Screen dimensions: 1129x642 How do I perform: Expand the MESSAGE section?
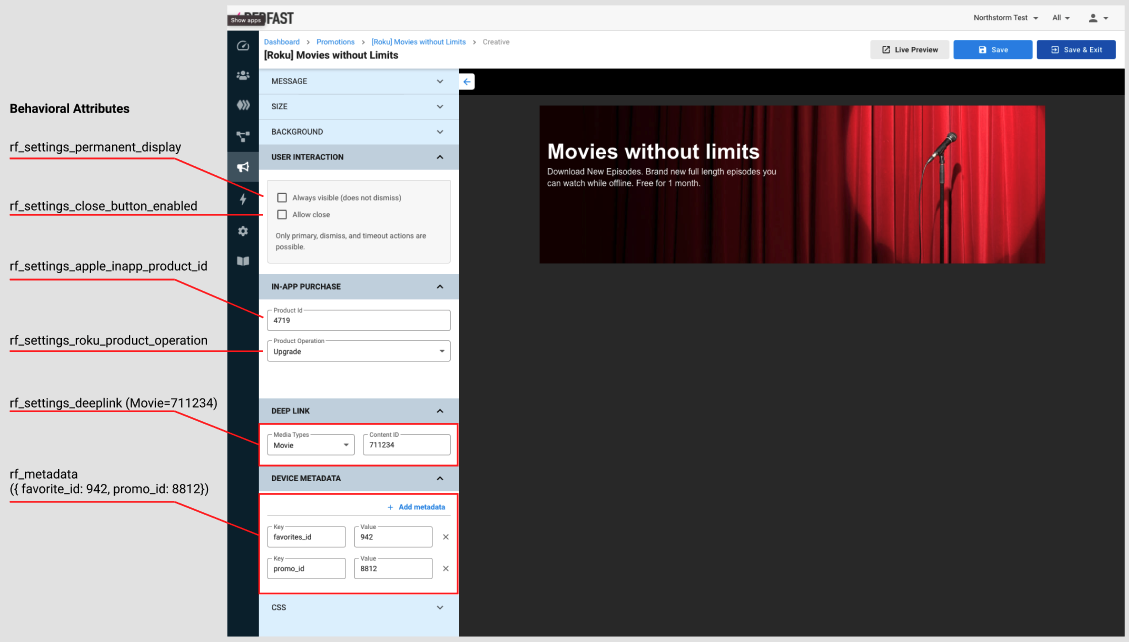pyautogui.click(x=359, y=81)
